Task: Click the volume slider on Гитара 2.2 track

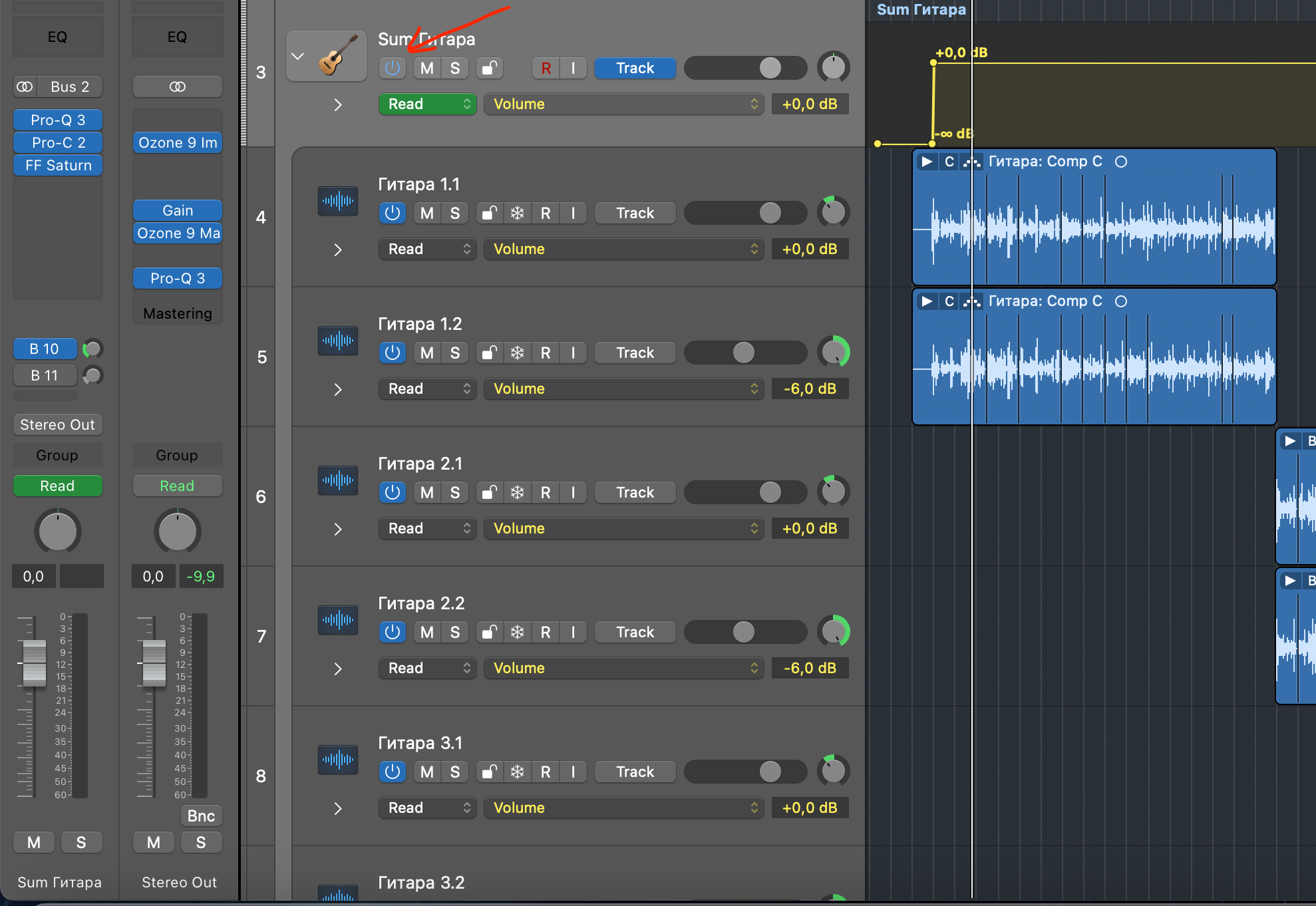Action: pos(744,632)
